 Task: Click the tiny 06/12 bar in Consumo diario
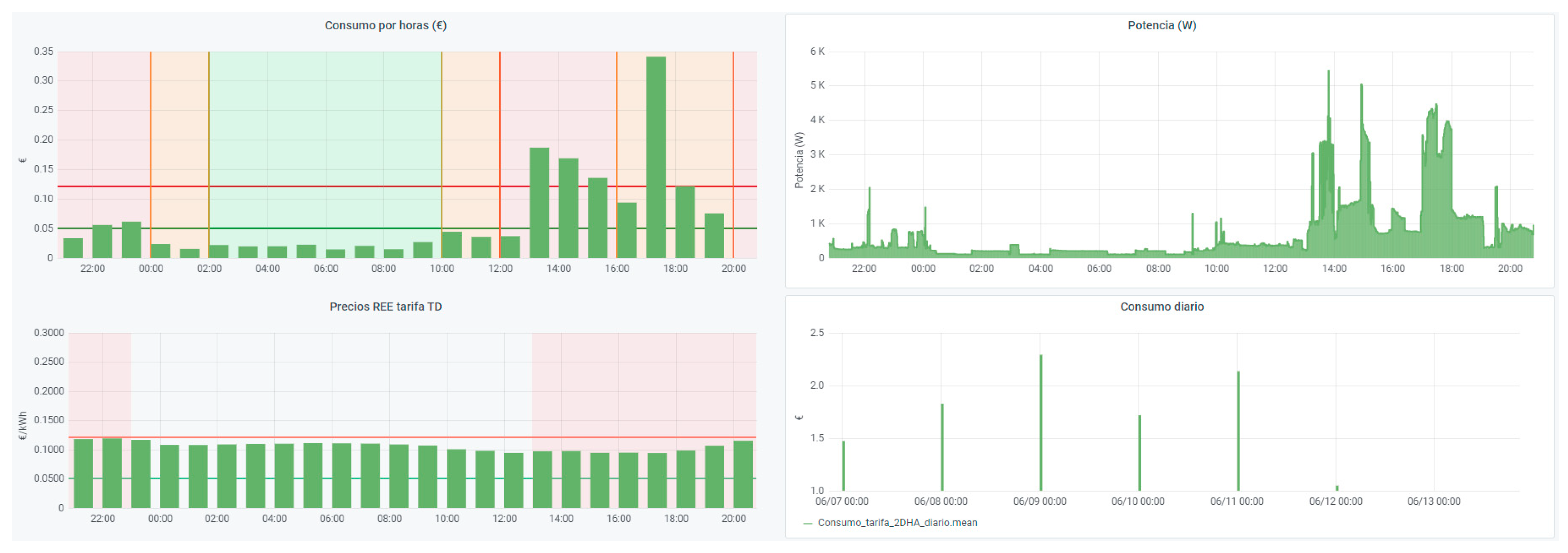[x=1337, y=488]
